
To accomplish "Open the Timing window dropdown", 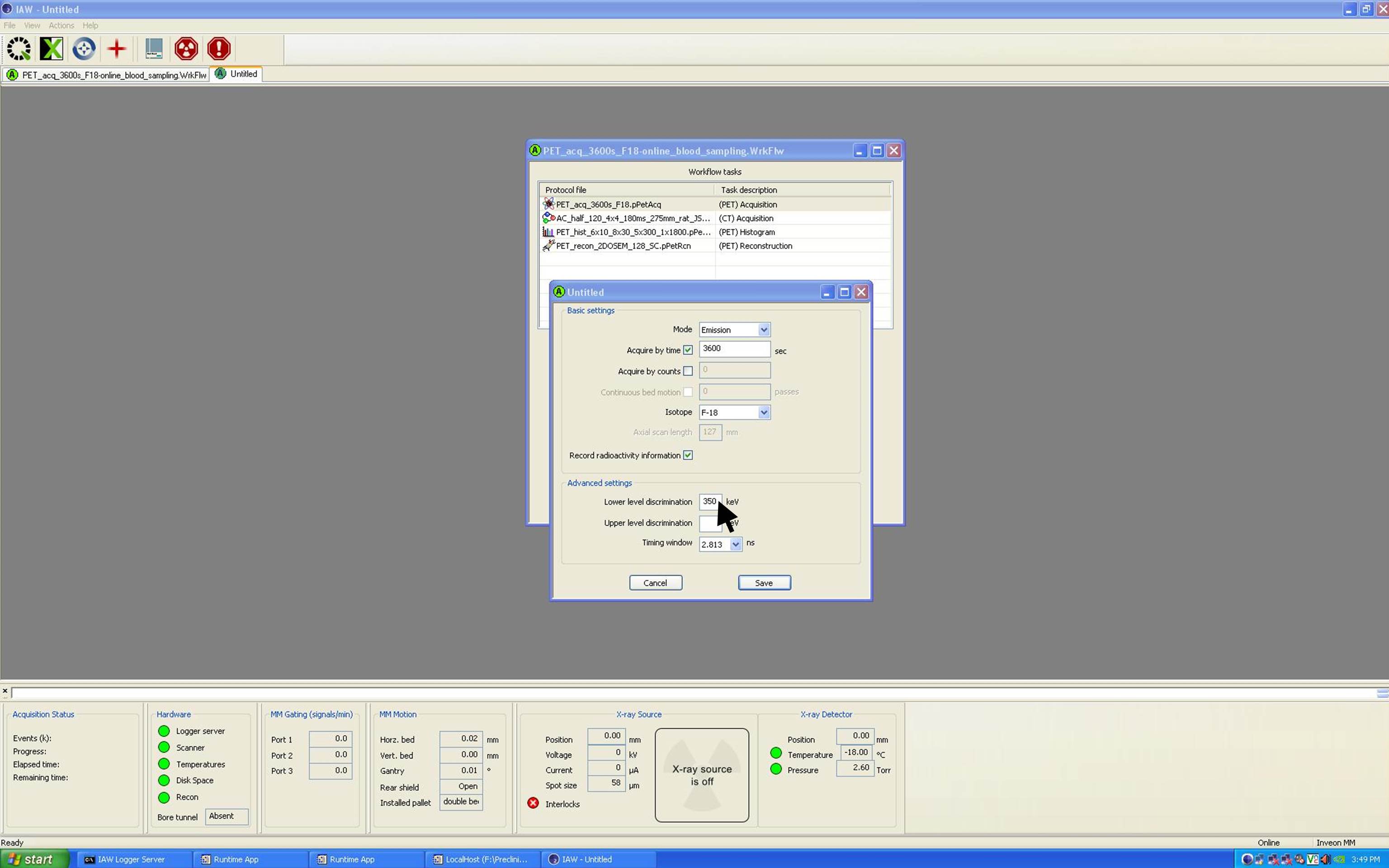I will pyautogui.click(x=735, y=544).
